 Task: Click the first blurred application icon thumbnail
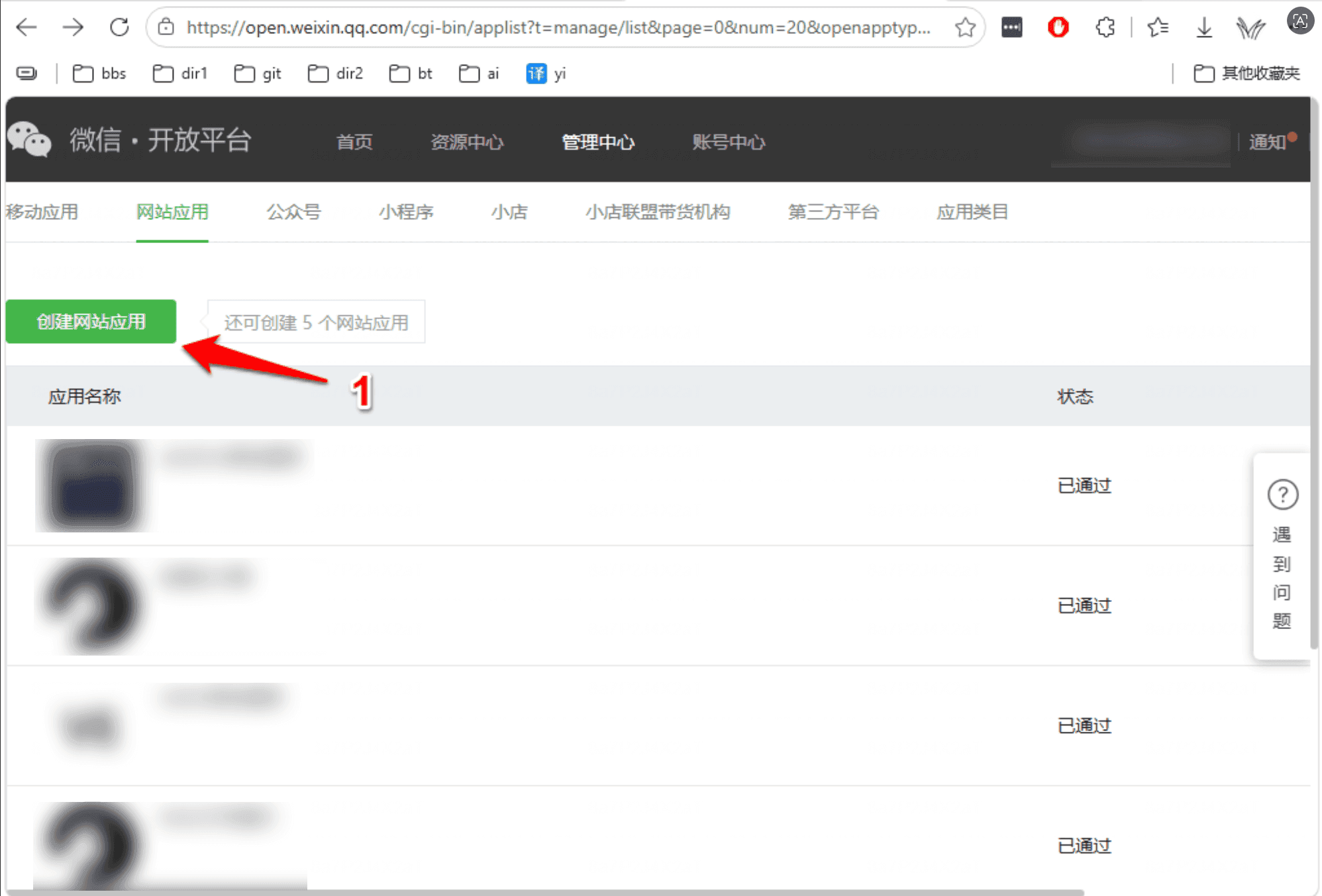92,485
